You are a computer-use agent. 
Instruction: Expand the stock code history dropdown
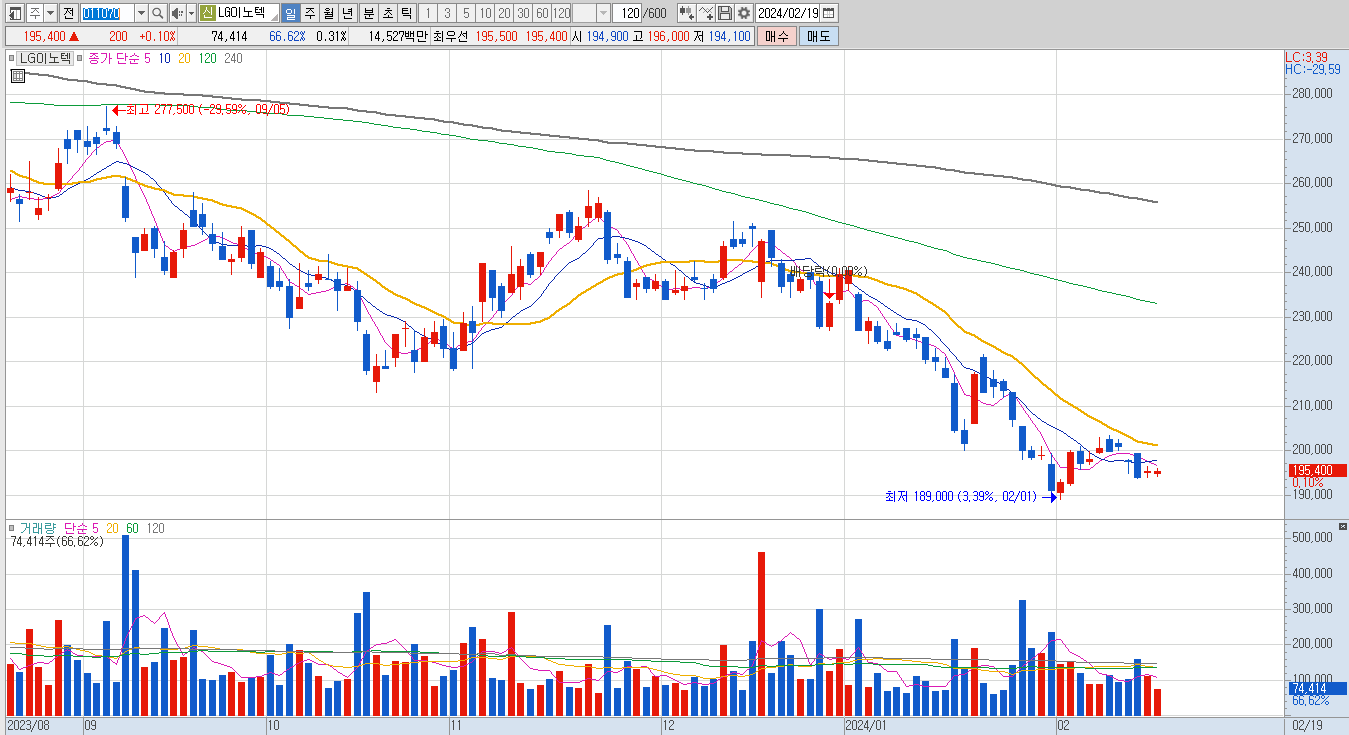point(141,13)
